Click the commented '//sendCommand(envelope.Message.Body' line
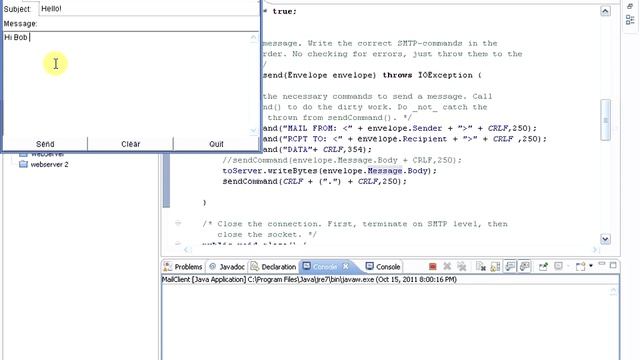This screenshot has height=360, width=640. 342,160
